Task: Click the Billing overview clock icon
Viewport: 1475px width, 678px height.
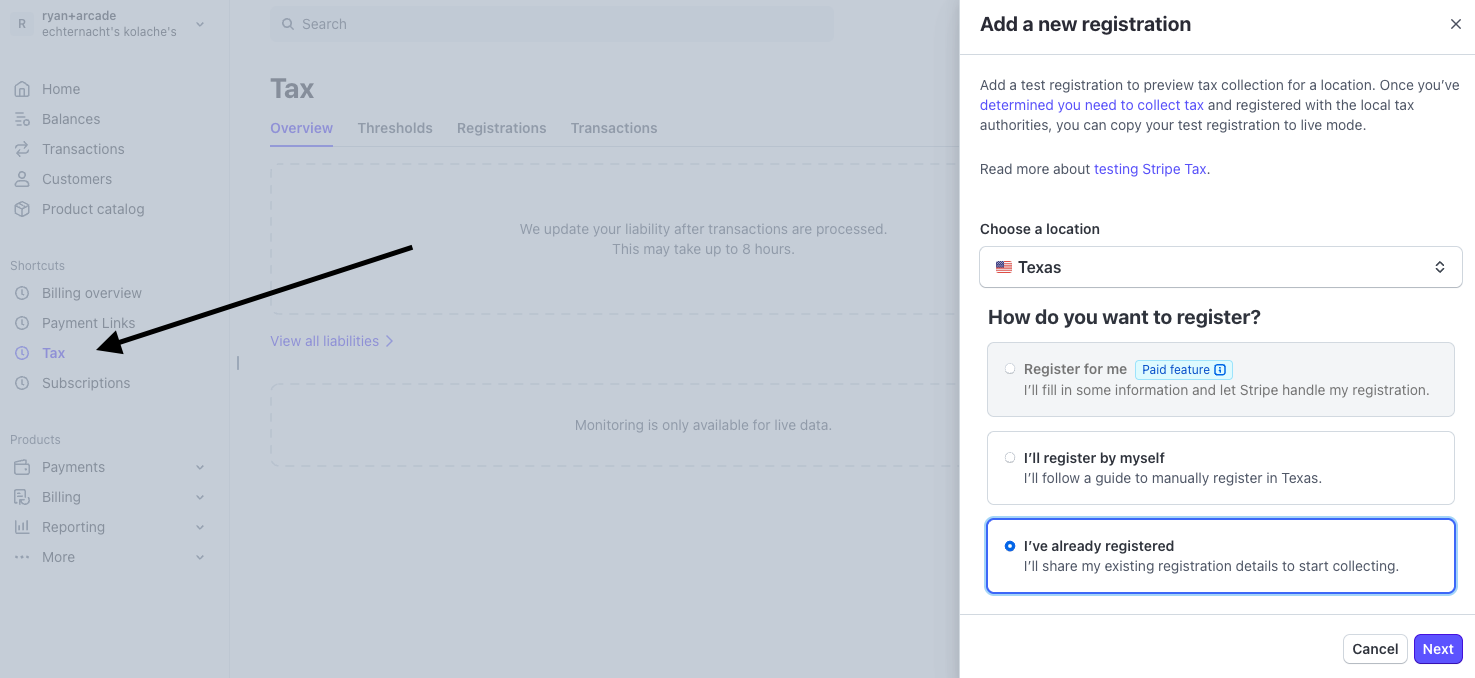Action: coord(22,293)
